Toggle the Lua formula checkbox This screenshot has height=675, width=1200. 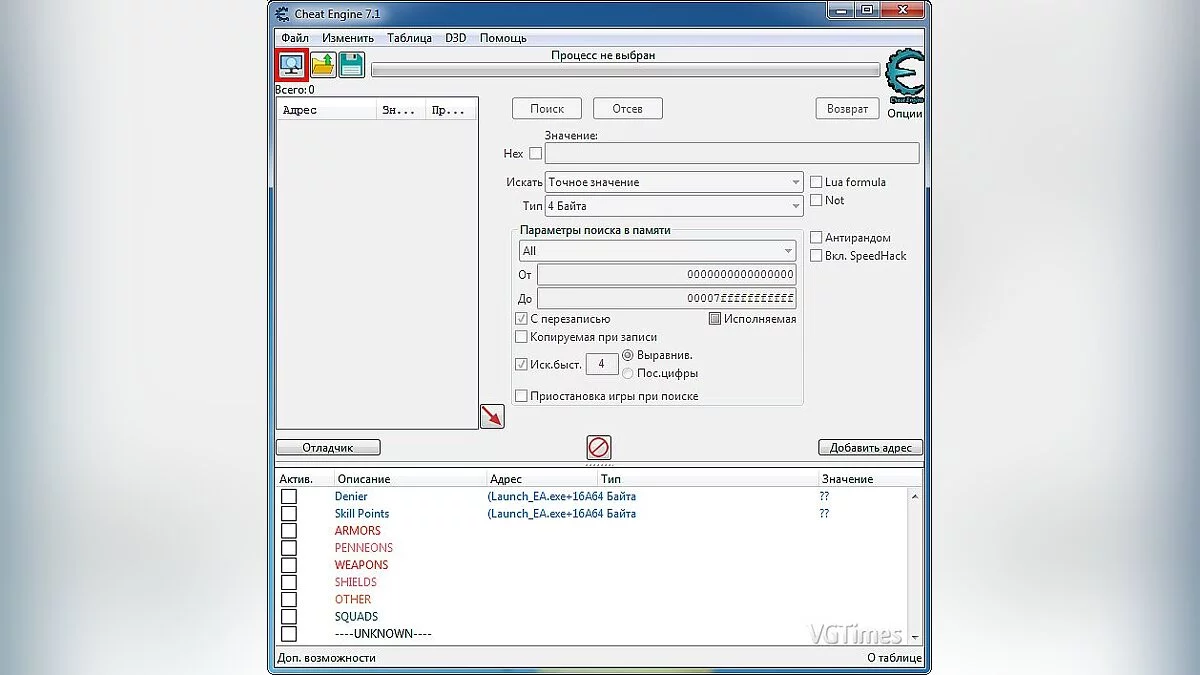[816, 182]
